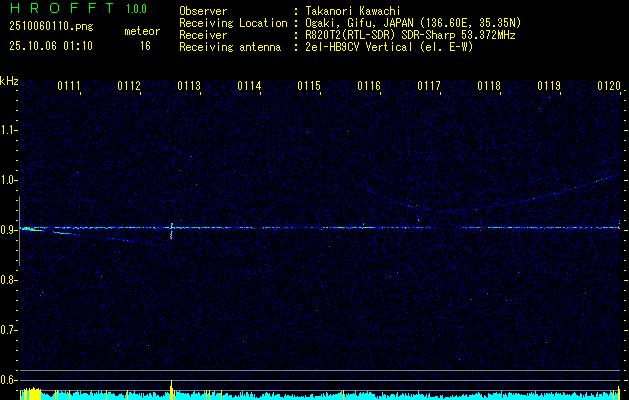This screenshot has width=629, height=400.
Task: Click the 0120 time marker
Action: pos(609,85)
